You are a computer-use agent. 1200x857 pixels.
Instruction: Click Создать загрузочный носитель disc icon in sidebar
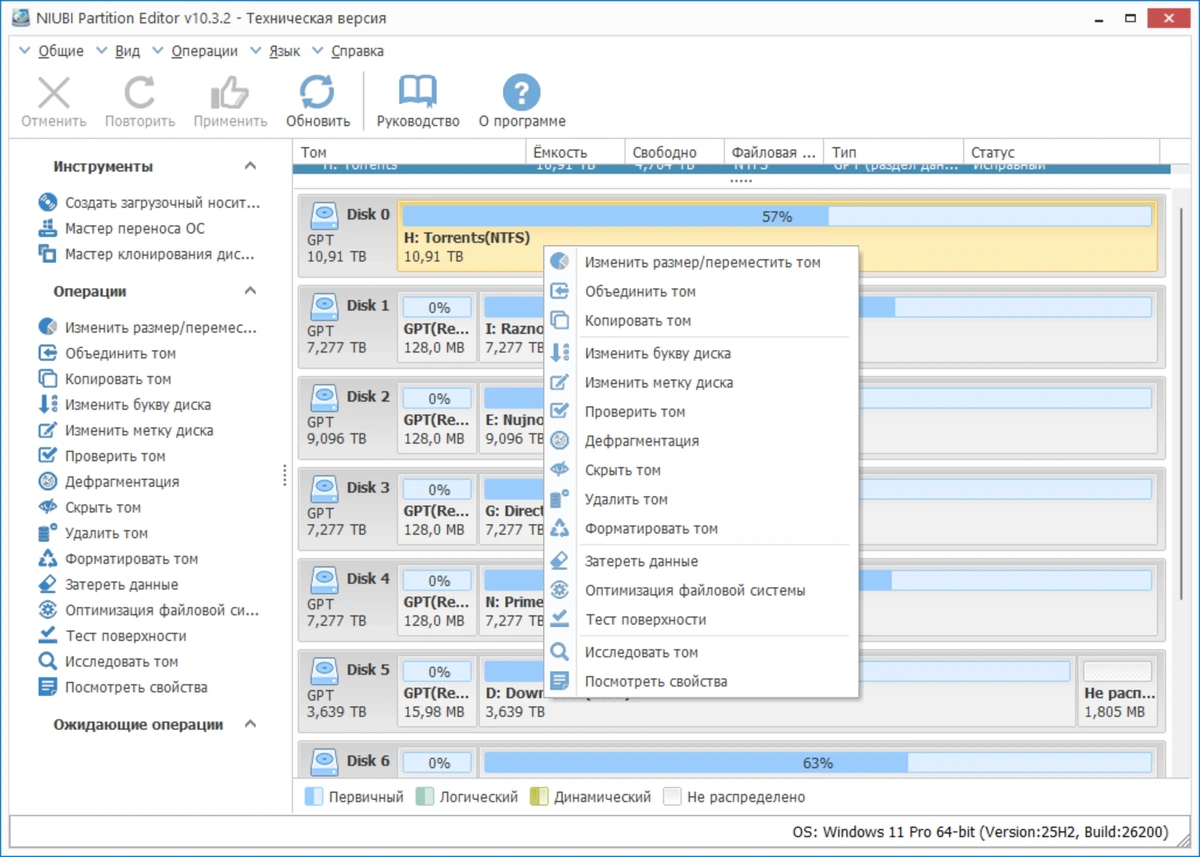[x=47, y=202]
